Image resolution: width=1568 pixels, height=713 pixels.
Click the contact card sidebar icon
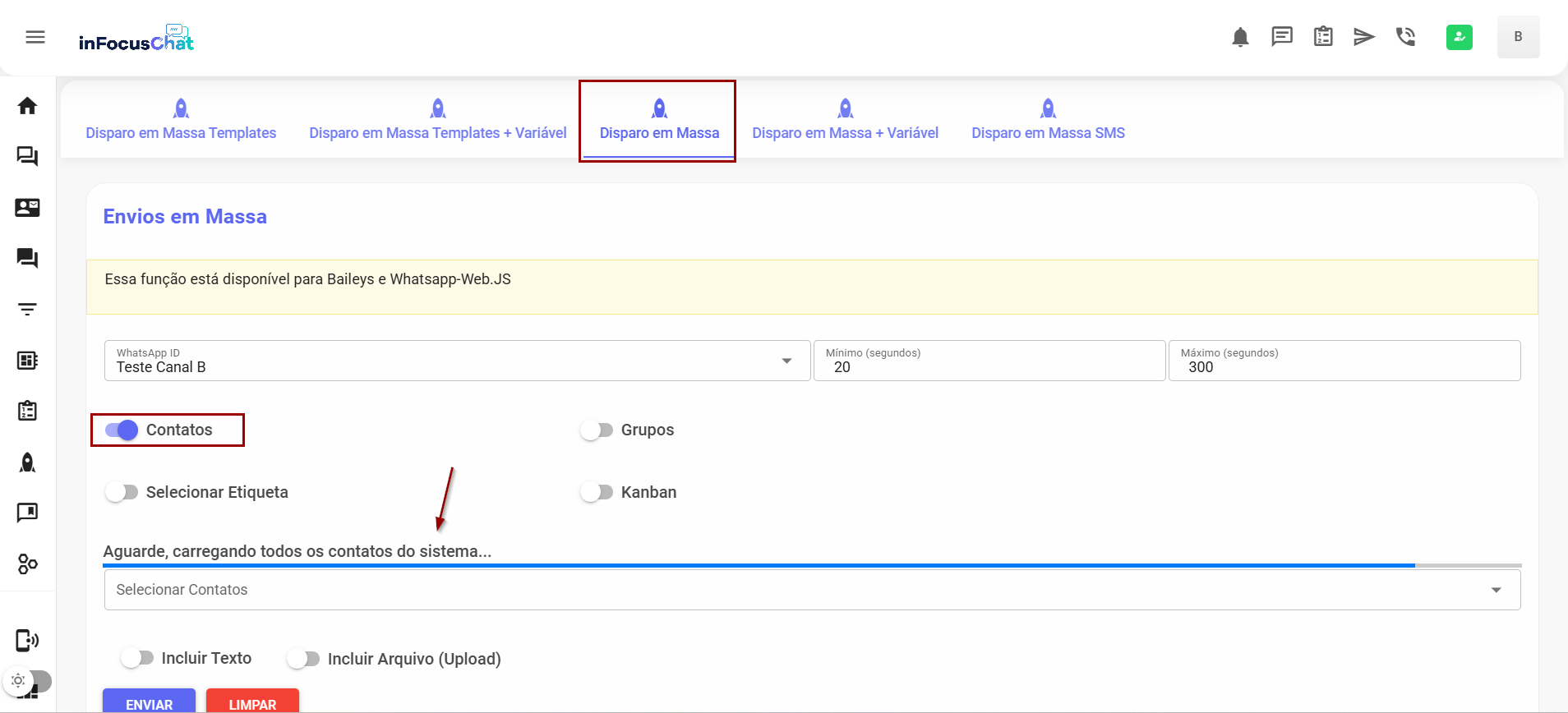tap(27, 208)
